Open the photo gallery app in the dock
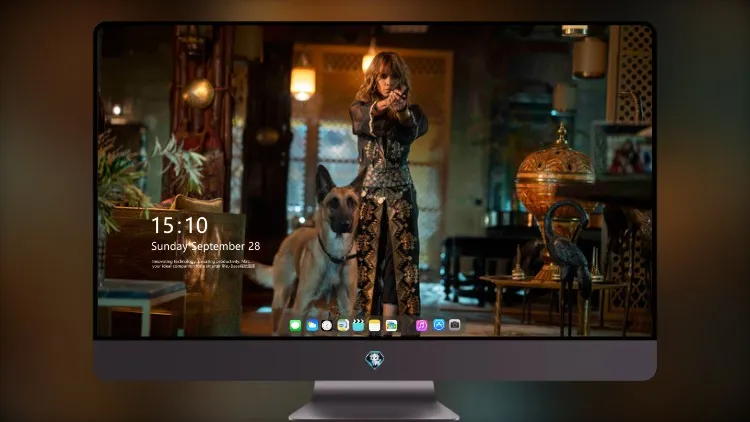The width and height of the screenshot is (750, 422). point(391,326)
